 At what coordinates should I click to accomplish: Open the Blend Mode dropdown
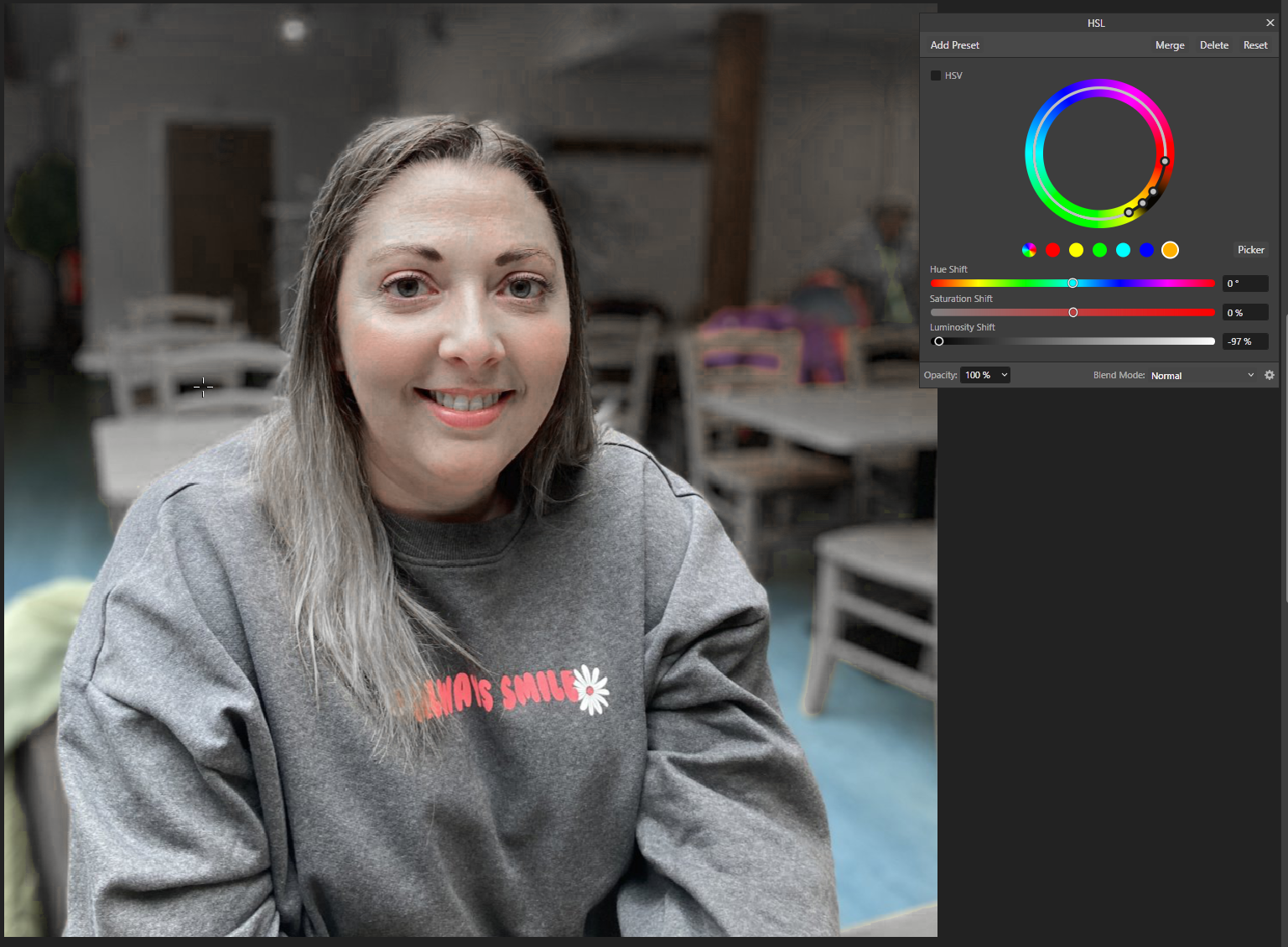click(x=1202, y=375)
